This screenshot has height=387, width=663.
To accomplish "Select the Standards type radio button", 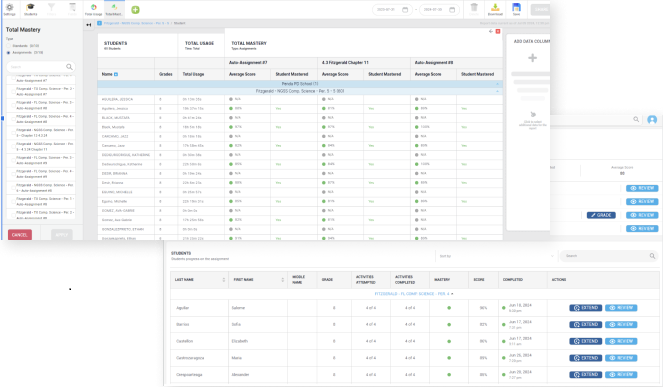I will click(8, 46).
